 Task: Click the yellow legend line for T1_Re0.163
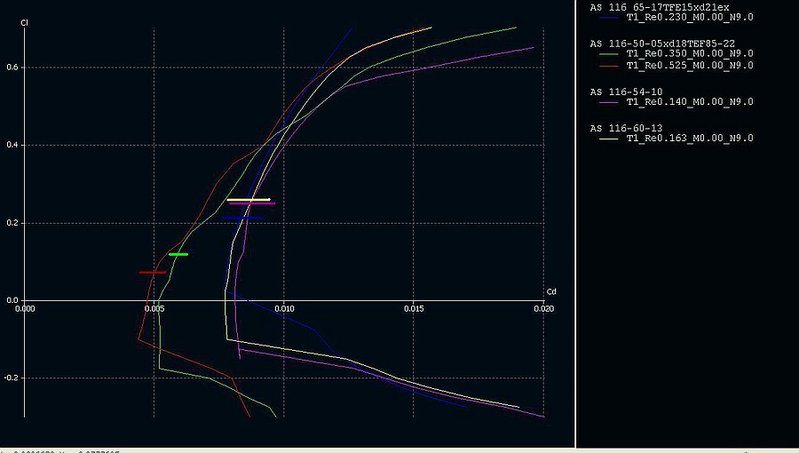(605, 138)
